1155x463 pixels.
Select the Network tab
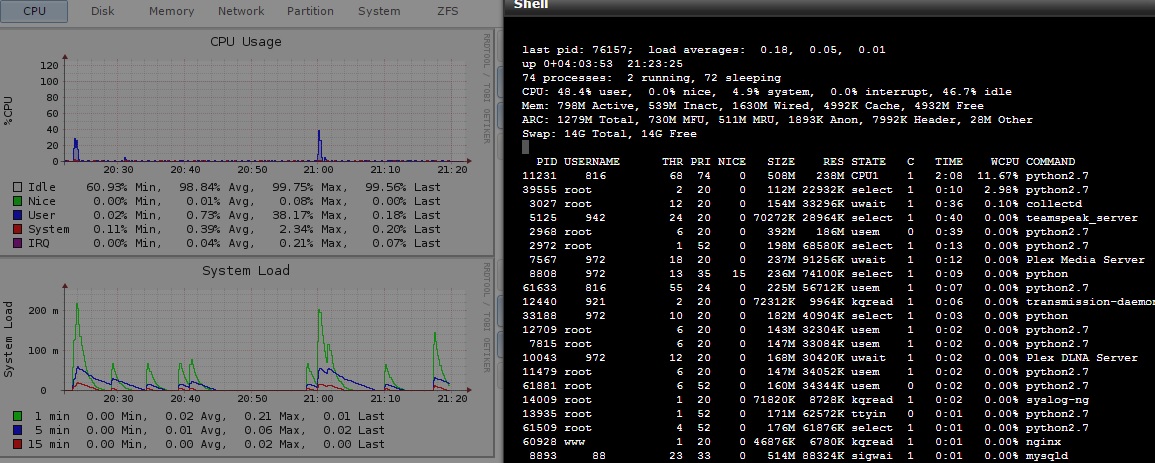click(241, 11)
